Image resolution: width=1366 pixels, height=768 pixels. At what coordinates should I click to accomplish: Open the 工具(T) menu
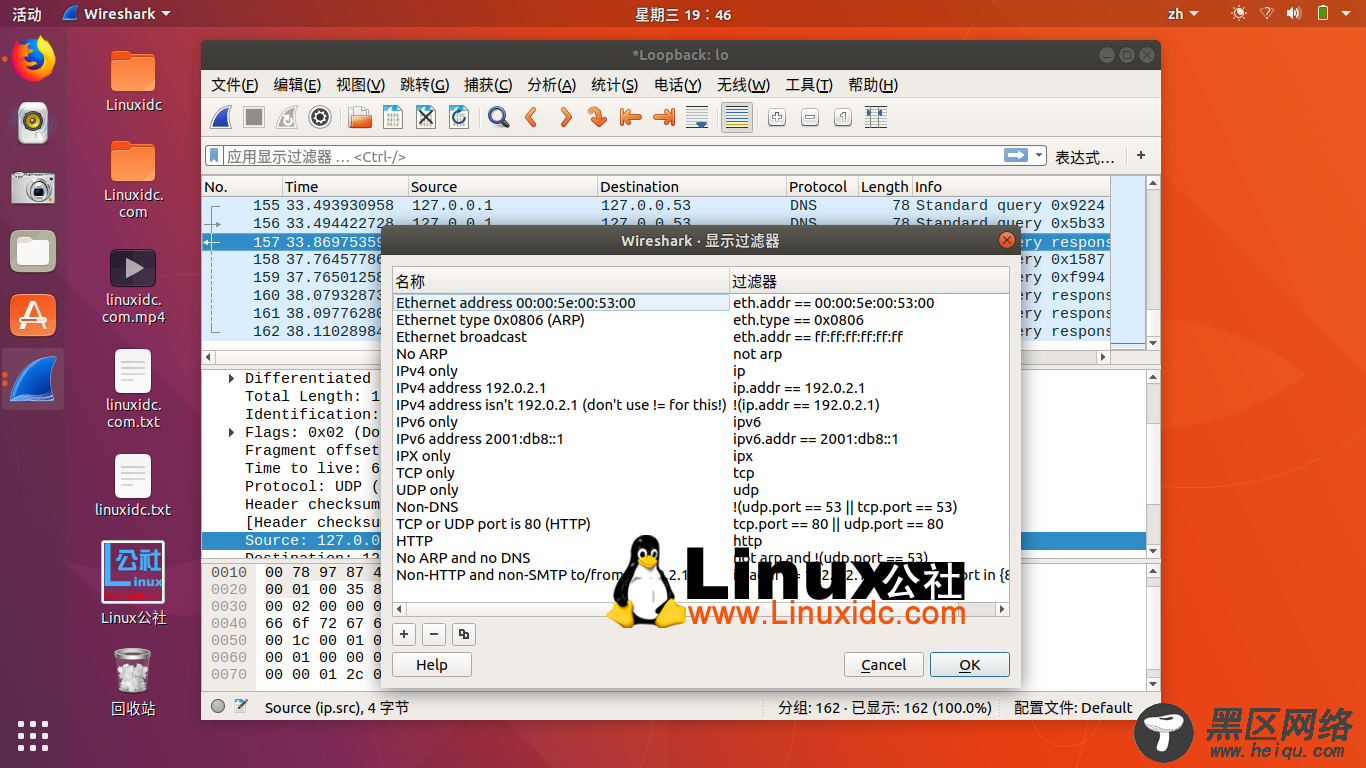[809, 85]
